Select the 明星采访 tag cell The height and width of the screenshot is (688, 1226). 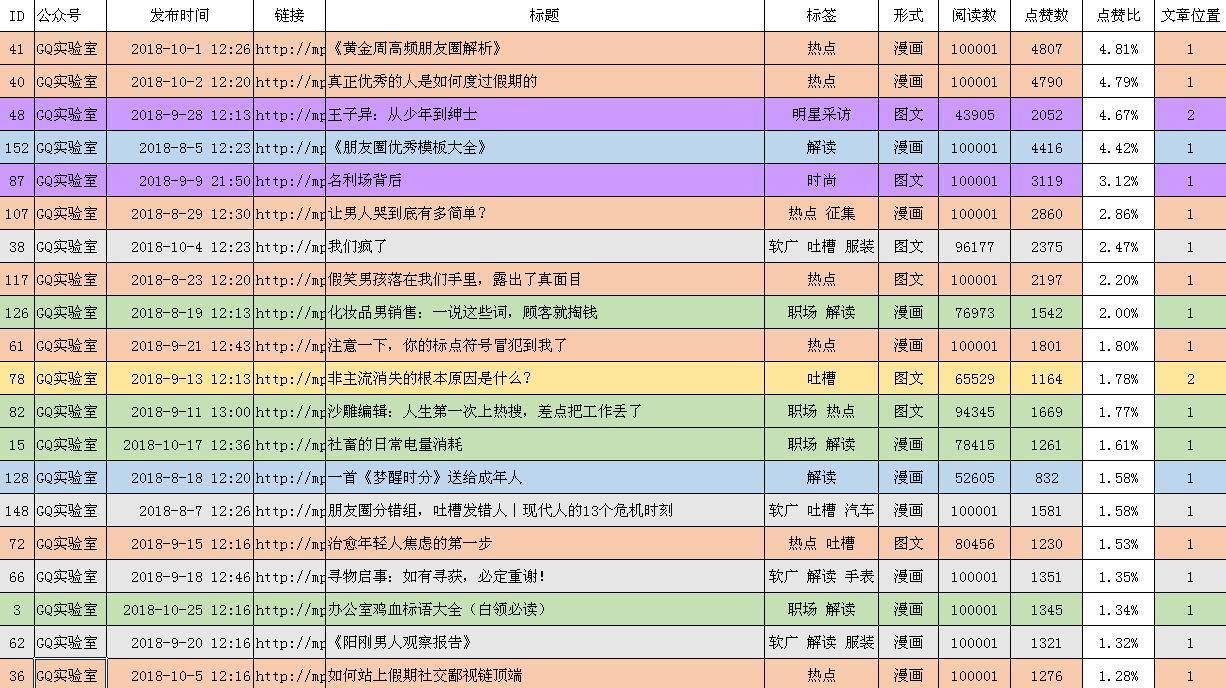(822, 114)
